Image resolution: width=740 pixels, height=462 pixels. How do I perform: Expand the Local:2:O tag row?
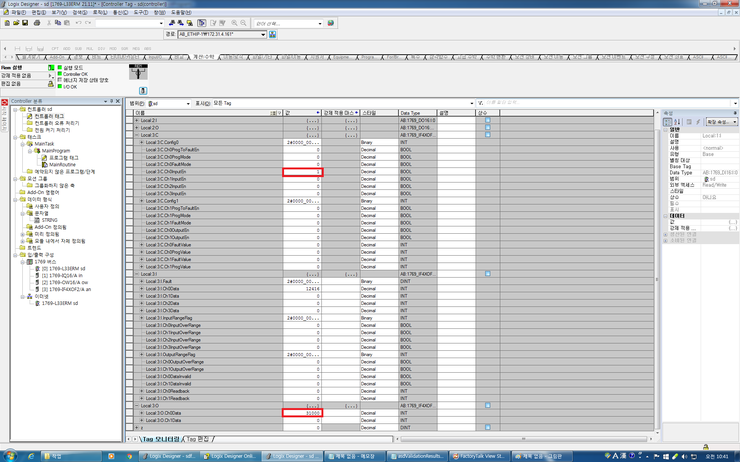(x=137, y=127)
